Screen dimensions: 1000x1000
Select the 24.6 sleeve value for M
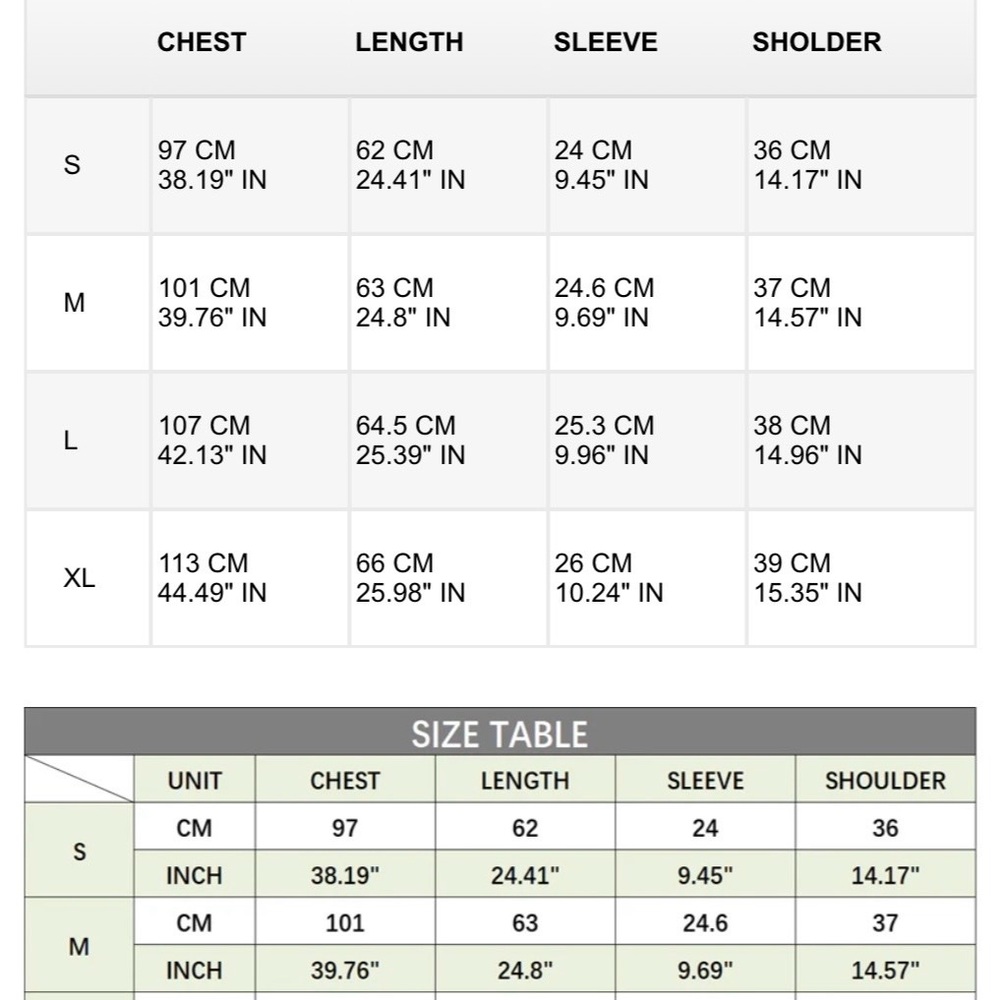705,922
